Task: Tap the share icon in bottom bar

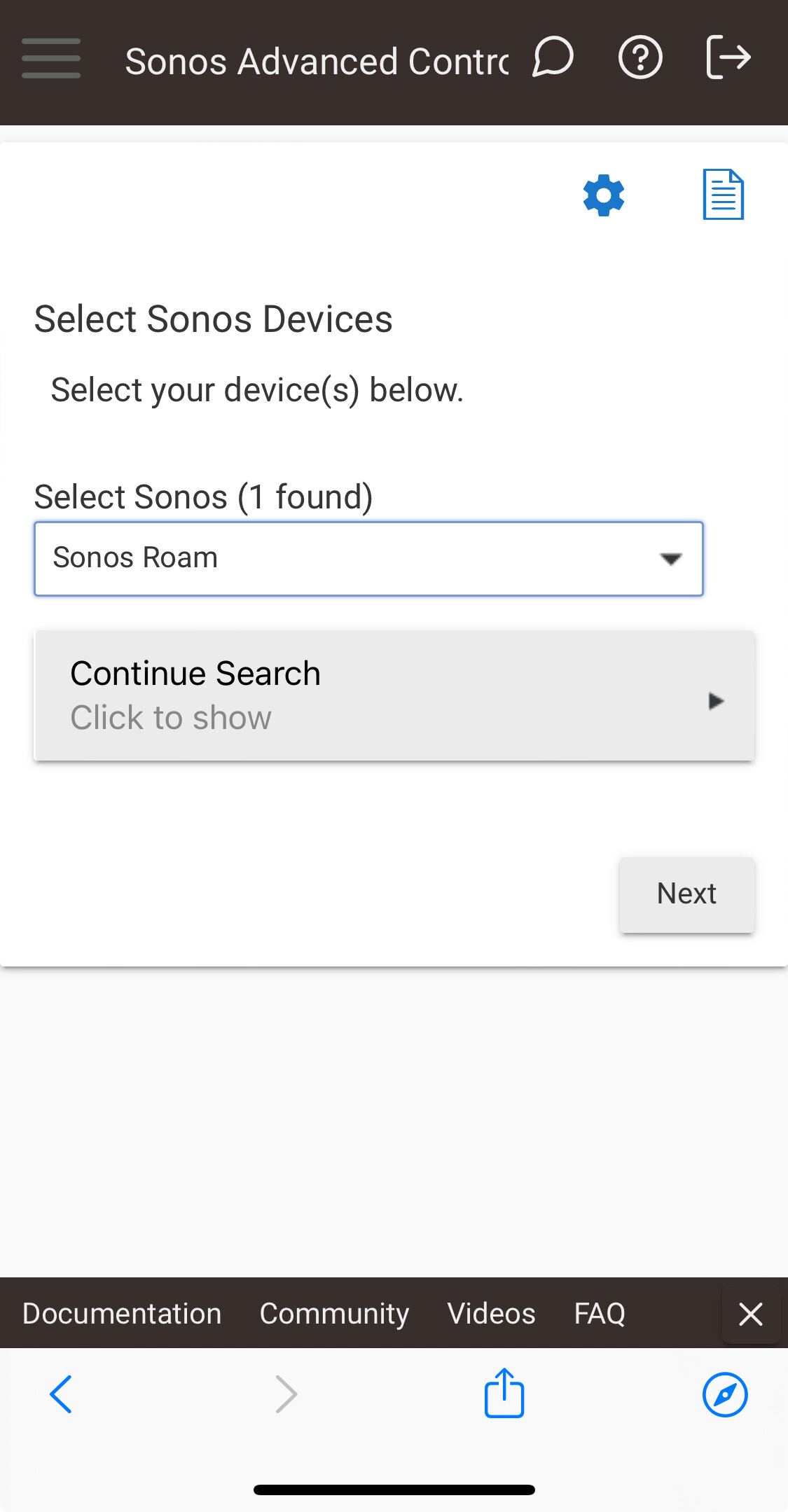Action: pyautogui.click(x=504, y=1393)
